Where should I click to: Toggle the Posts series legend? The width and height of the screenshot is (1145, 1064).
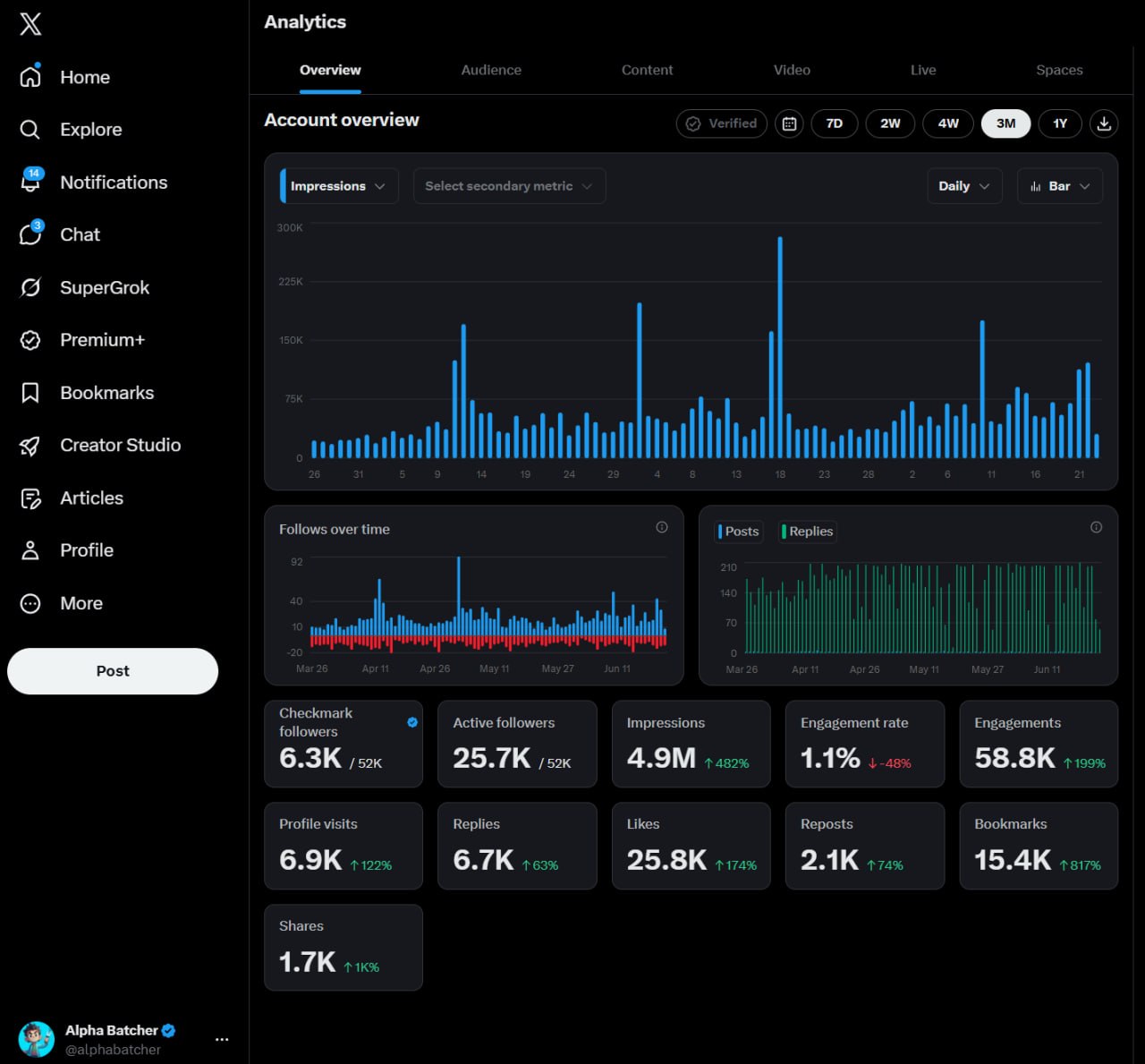739,532
